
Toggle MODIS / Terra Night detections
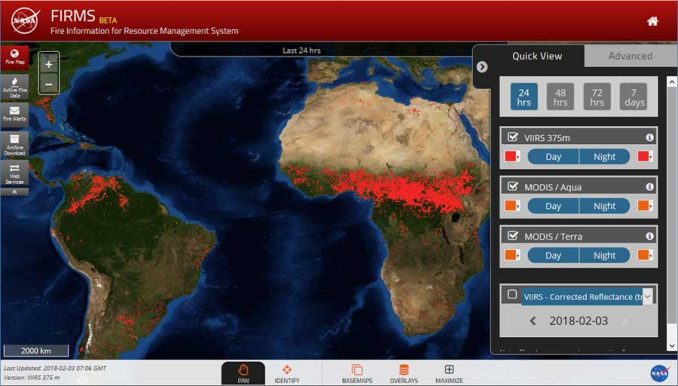point(604,255)
